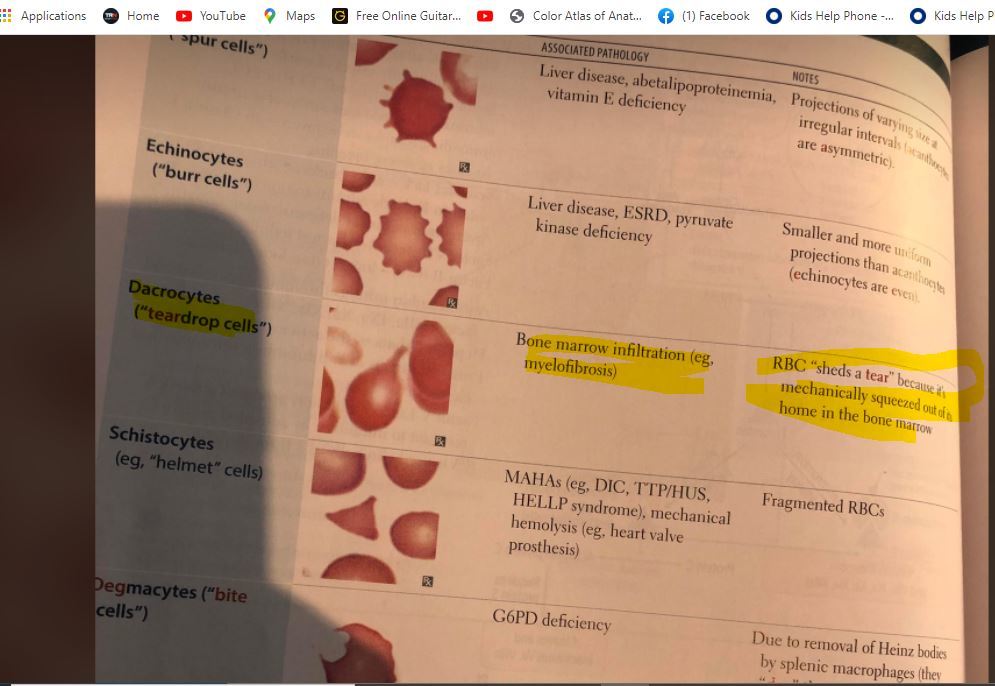The image size is (995, 686).
Task: Open the truncated 'Kids Help P' bookmark
Action: 952,16
